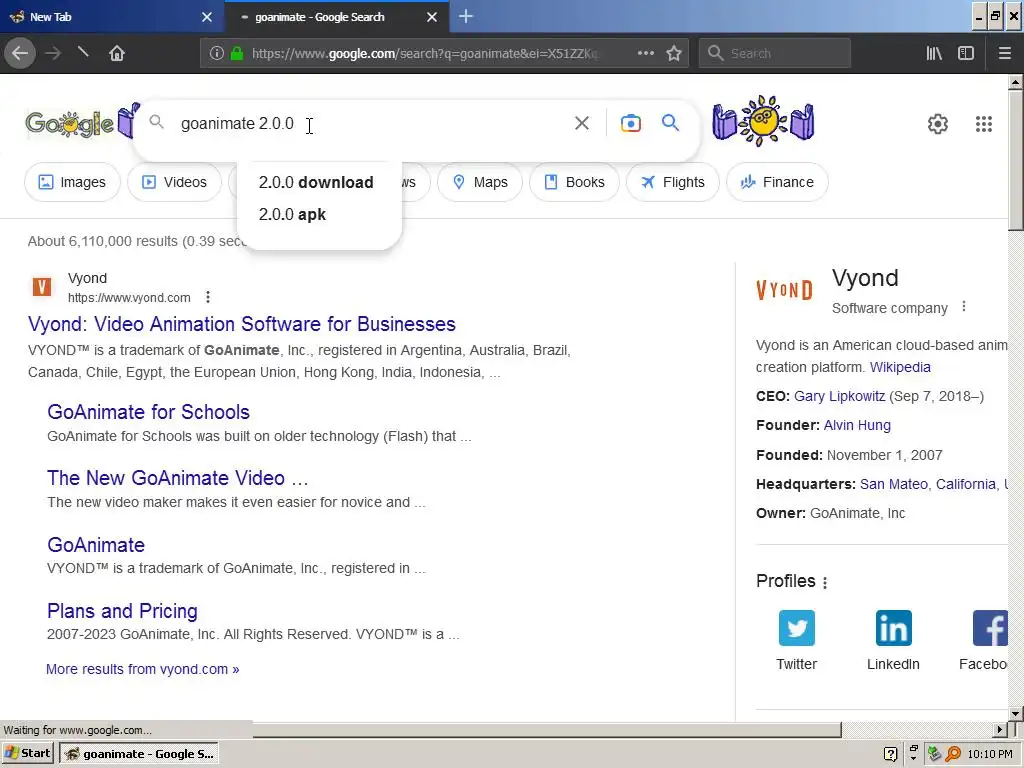Open the GoAnimate for Schools link
1024x768 pixels.
click(148, 412)
